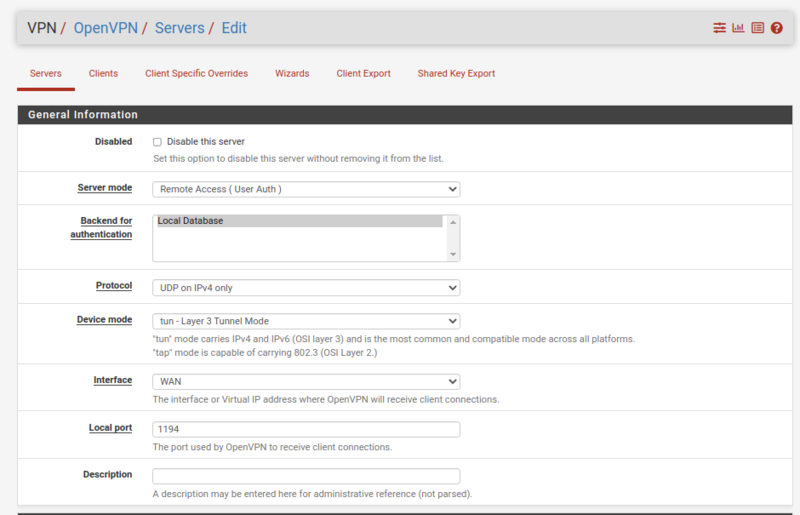Open the Client Specific Overrides tab
This screenshot has width=800, height=515.
[196, 73]
